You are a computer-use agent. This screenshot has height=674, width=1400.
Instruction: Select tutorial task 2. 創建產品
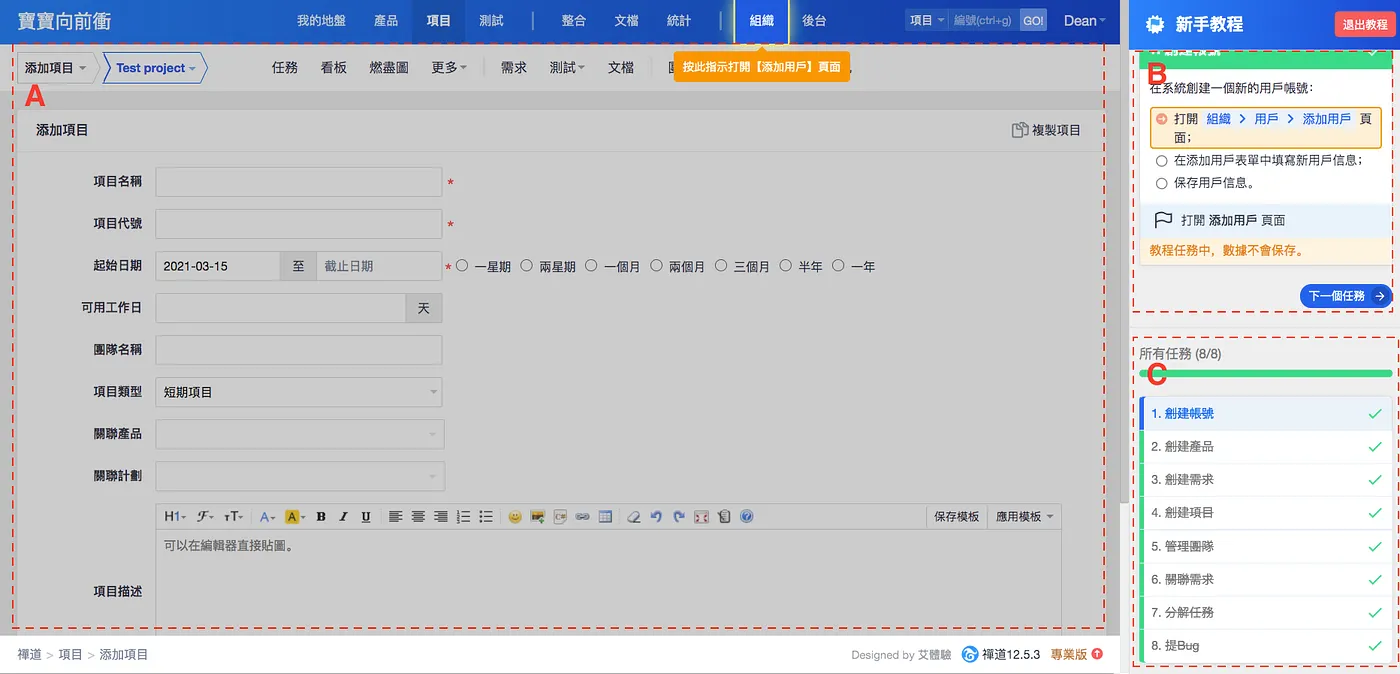point(1265,446)
